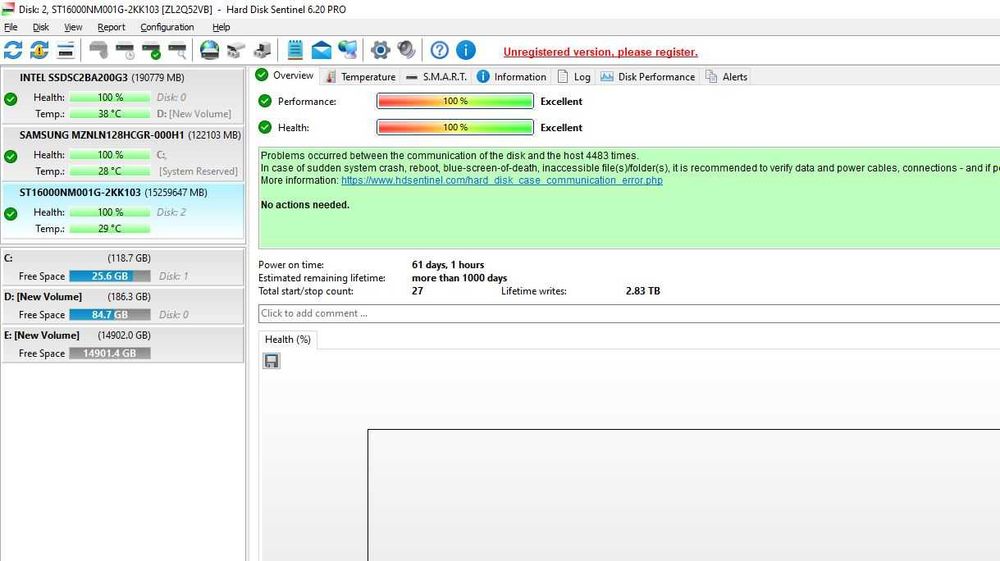Screen dimensions: 1000x561
Task: Open the Report menu
Action: point(111,27)
